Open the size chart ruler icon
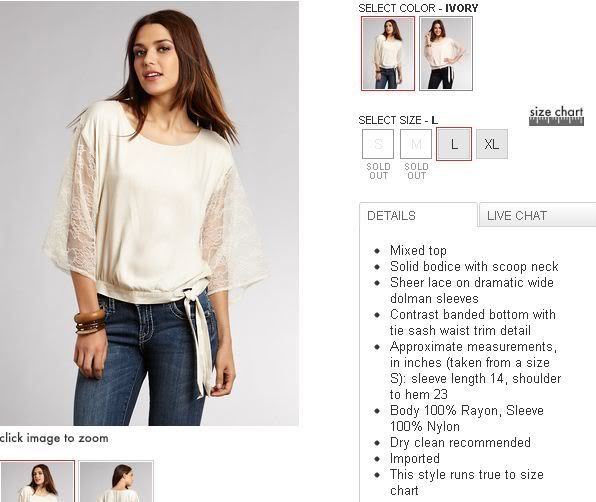Image resolution: width=596 pixels, height=502 pixels. [556, 122]
